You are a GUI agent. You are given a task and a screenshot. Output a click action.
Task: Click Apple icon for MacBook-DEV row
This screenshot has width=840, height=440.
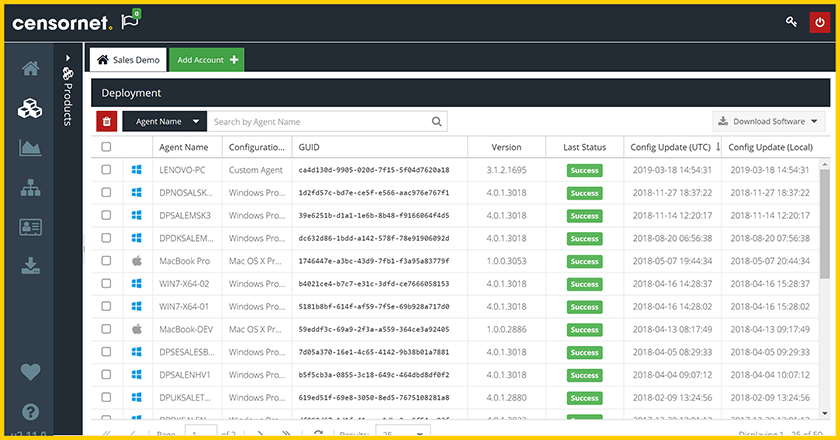tap(137, 329)
